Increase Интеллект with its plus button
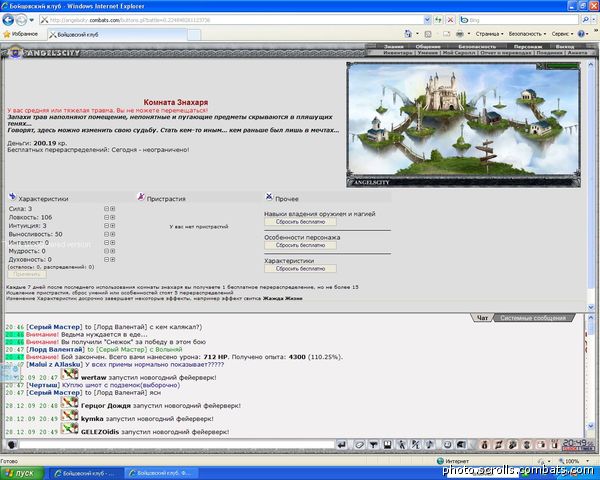The height and width of the screenshot is (480, 600). (113, 242)
